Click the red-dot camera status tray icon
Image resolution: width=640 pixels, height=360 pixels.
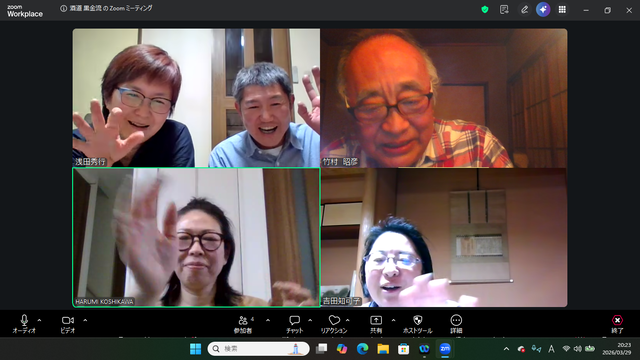coord(521,349)
